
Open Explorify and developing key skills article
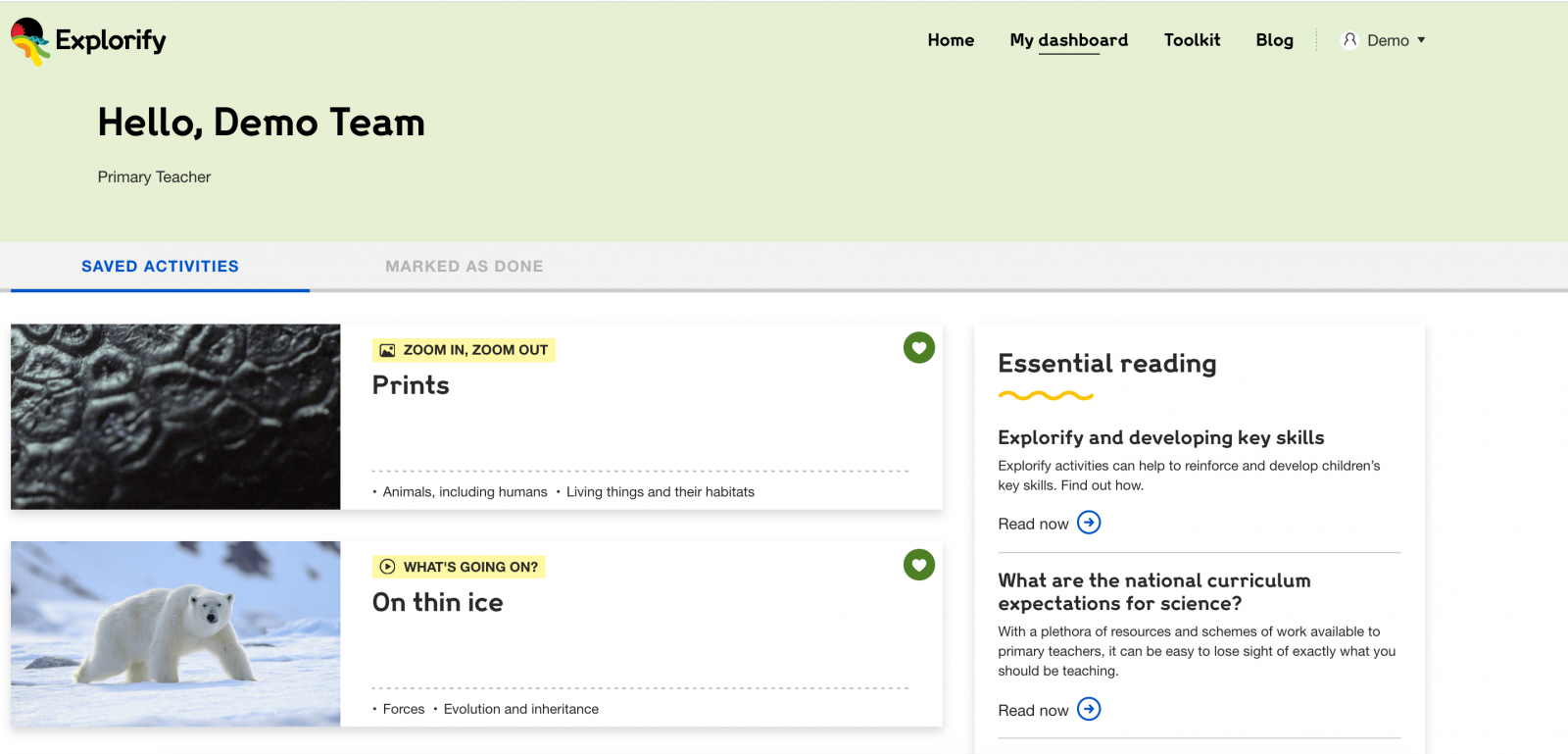1161,437
